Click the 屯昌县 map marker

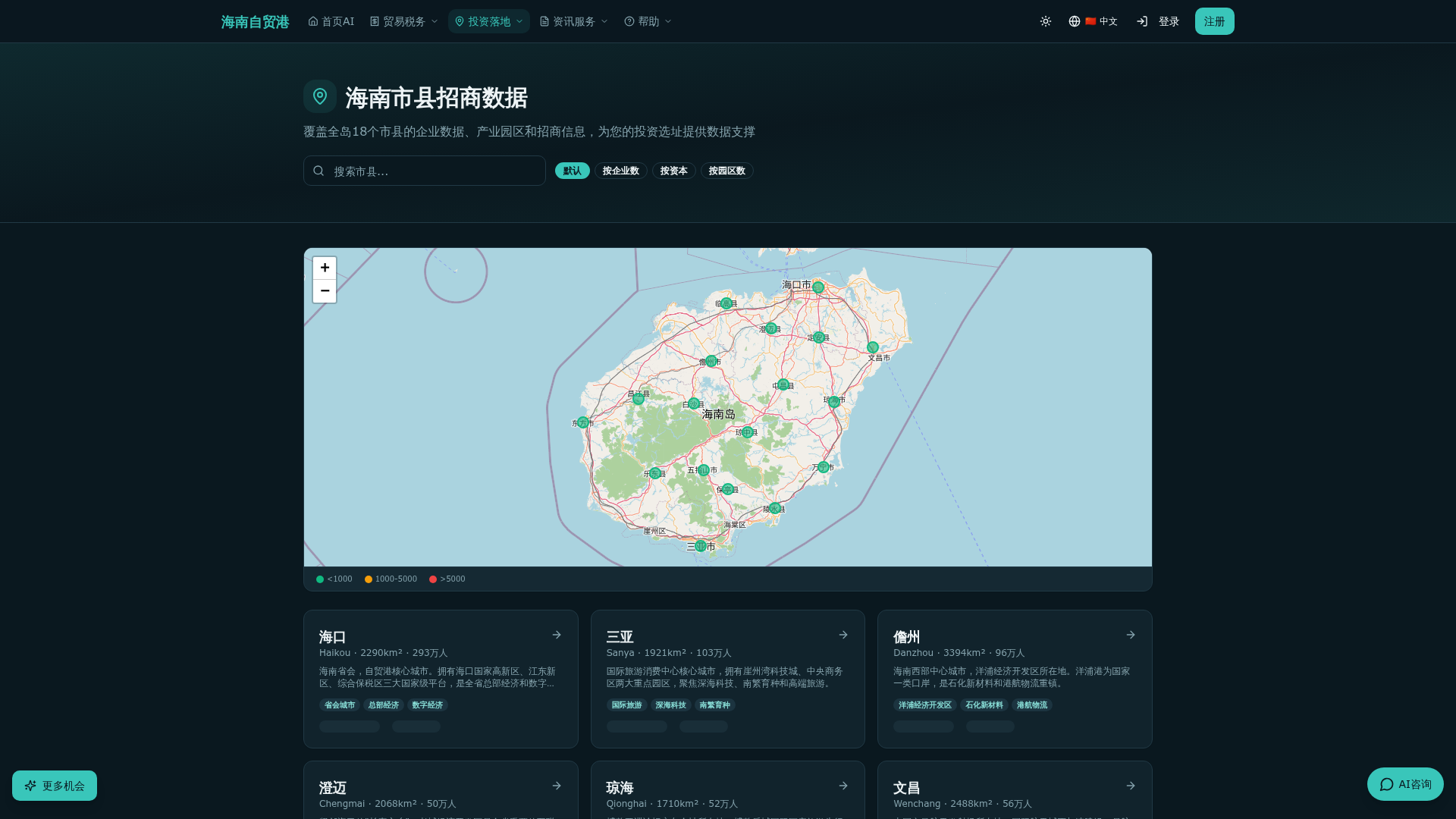pos(783,385)
